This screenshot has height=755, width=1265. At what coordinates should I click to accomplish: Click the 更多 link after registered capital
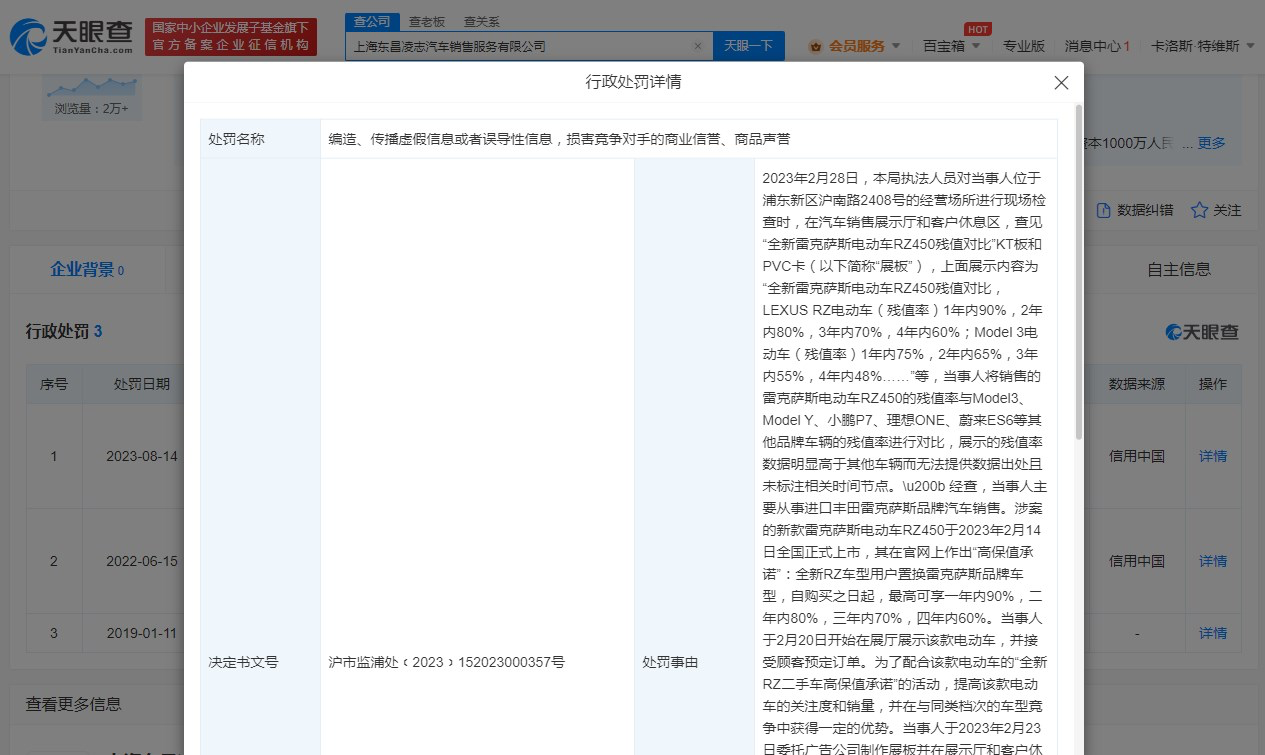tap(1212, 143)
